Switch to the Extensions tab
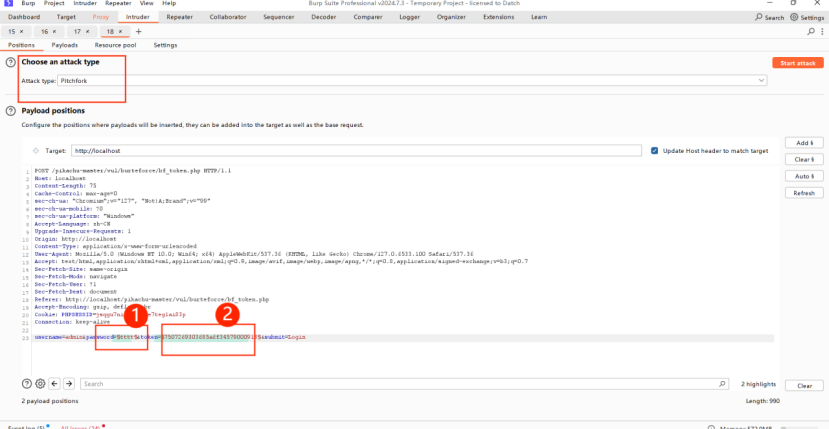The height and width of the screenshot is (429, 829). point(499,17)
